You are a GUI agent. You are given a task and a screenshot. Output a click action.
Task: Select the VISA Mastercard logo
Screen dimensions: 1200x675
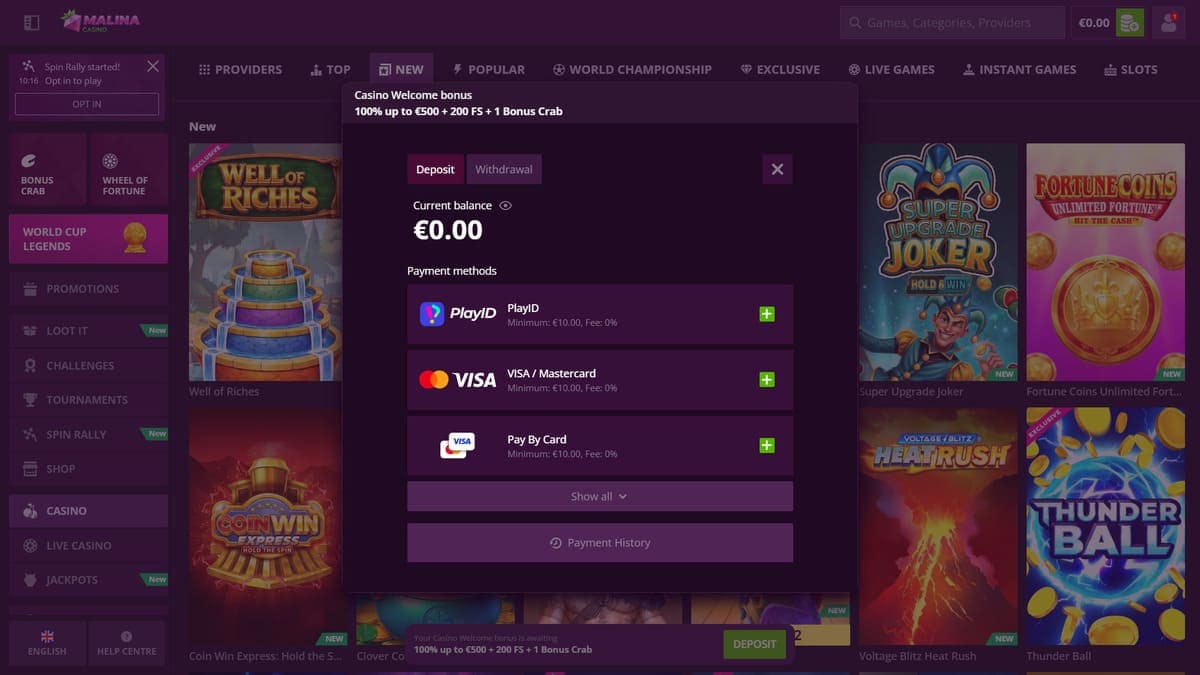(457, 380)
